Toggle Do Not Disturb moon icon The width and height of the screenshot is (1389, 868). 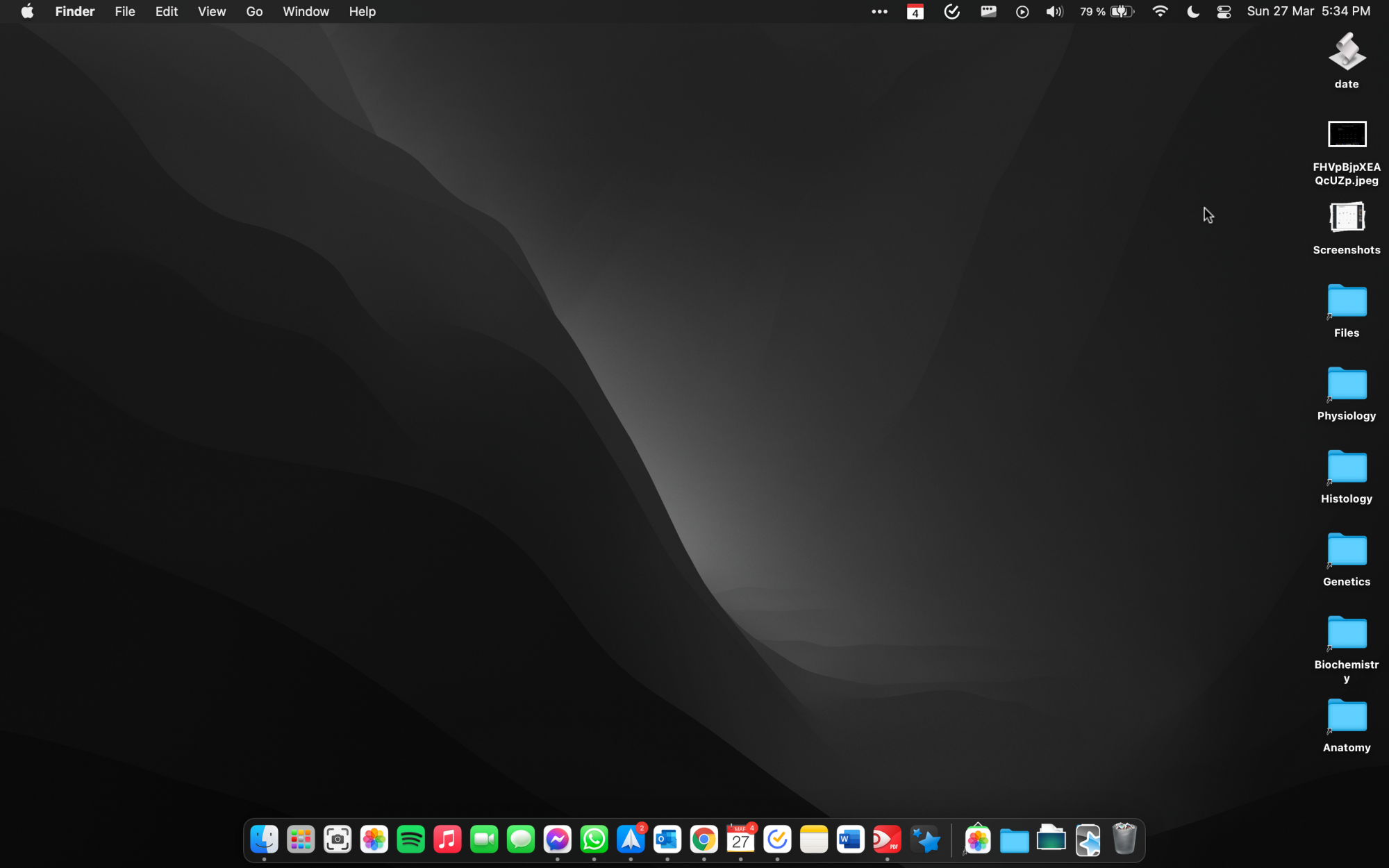click(1192, 12)
